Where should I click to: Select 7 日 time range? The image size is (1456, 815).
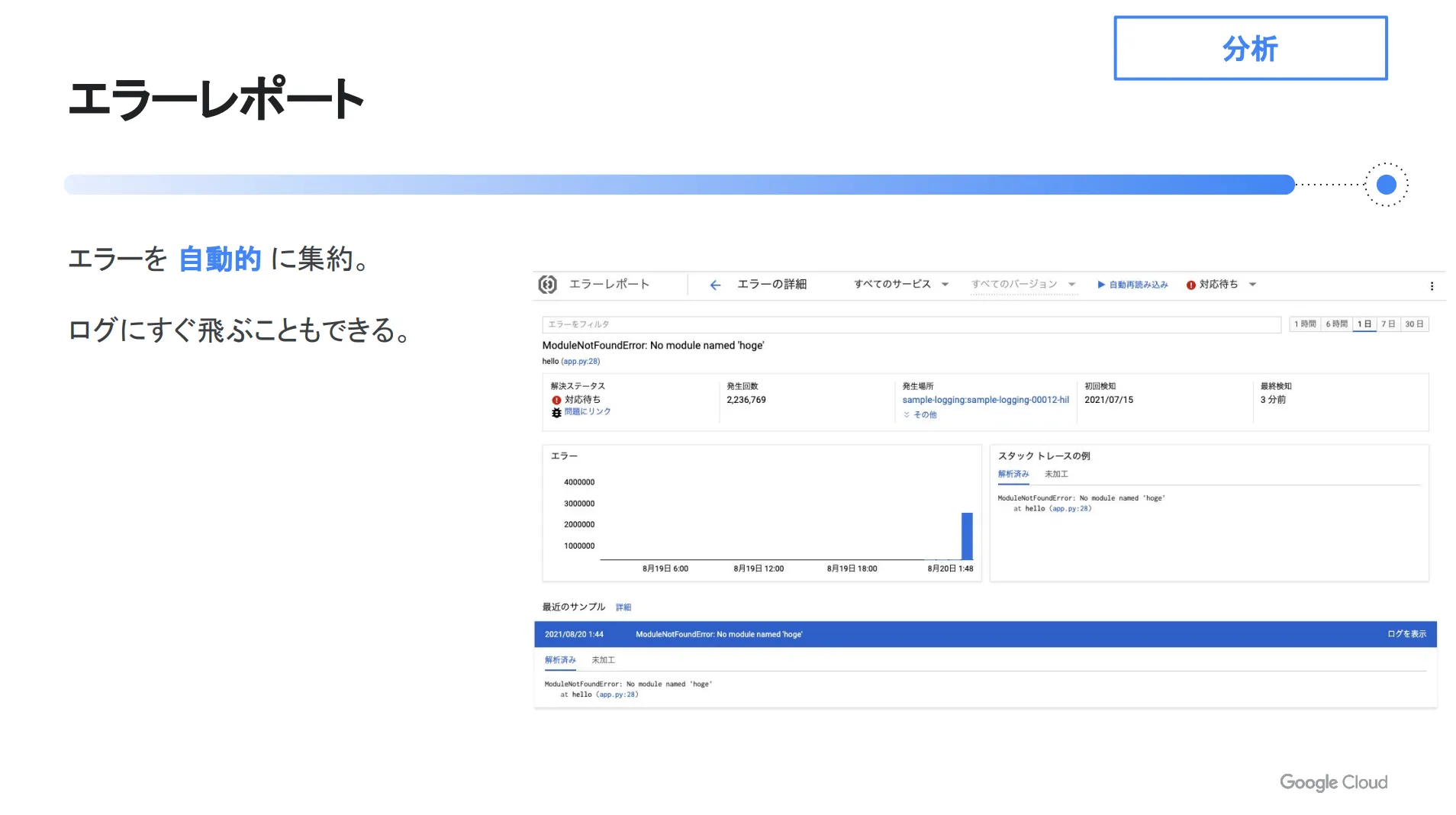tap(1387, 324)
